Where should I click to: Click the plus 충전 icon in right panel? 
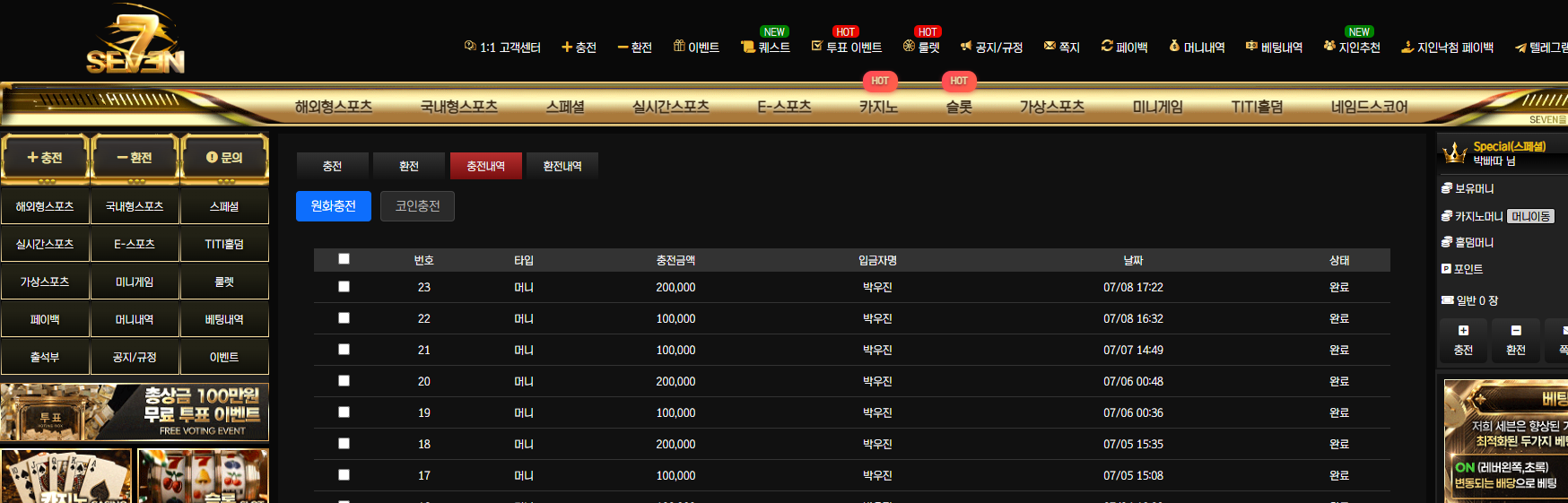coord(1463,331)
